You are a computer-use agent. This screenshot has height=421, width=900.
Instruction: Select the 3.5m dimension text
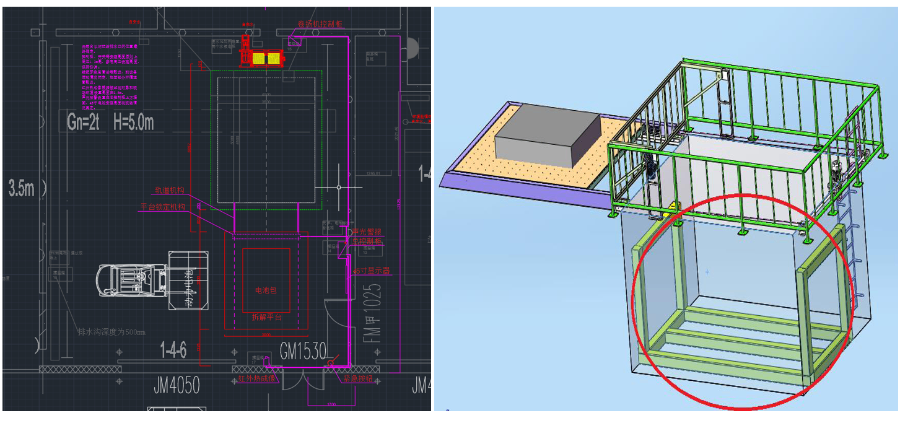(19, 187)
